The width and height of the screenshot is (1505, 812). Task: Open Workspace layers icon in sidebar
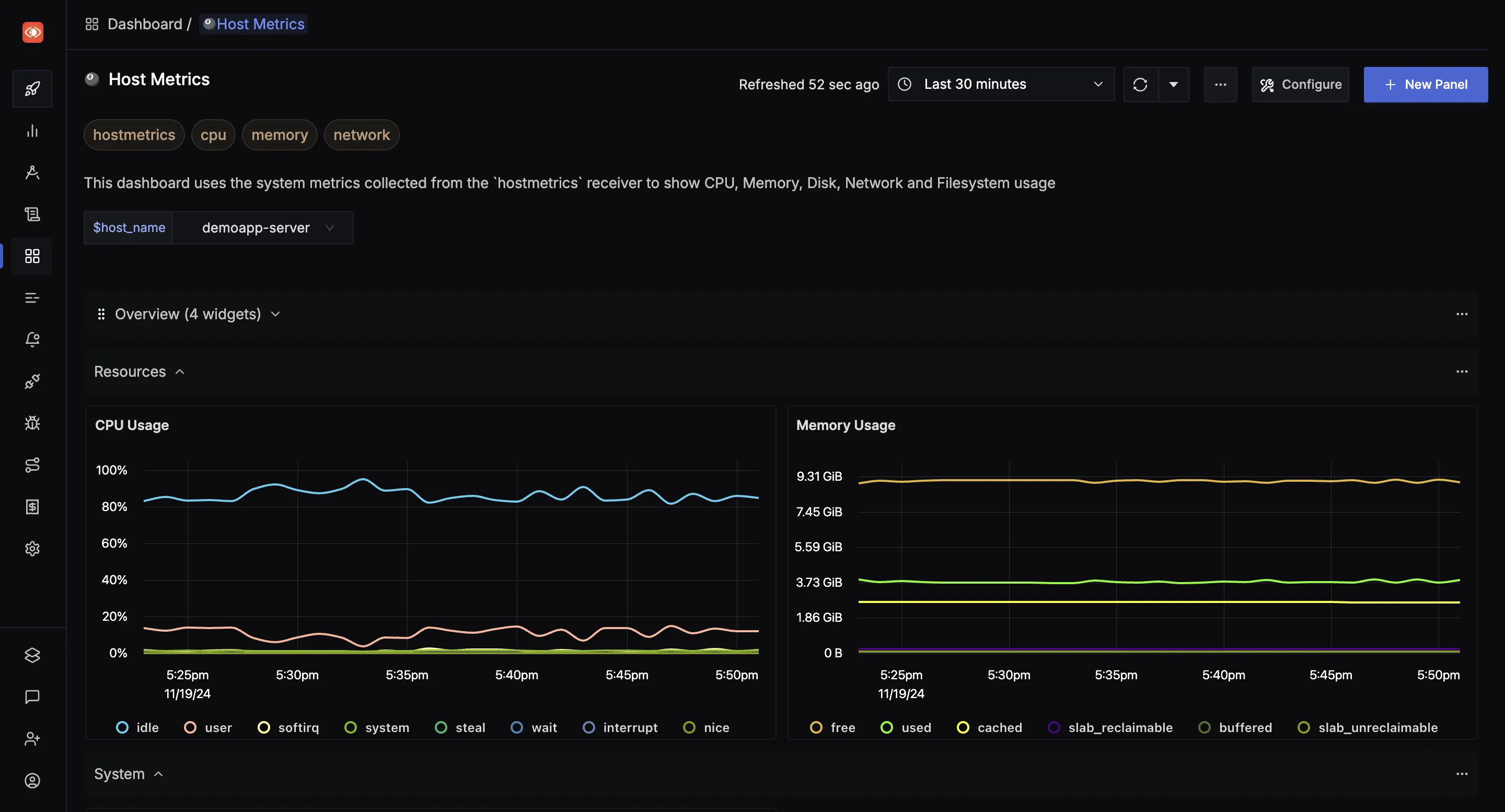(x=33, y=655)
